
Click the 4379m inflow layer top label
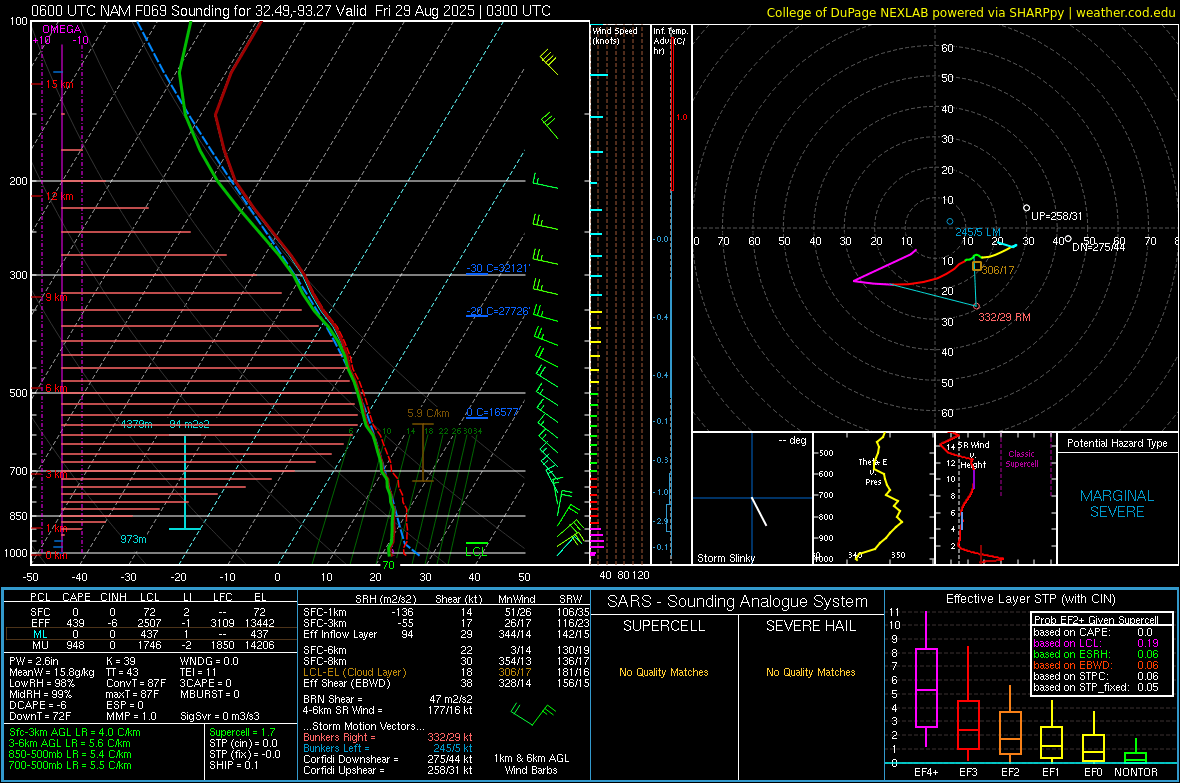point(136,425)
